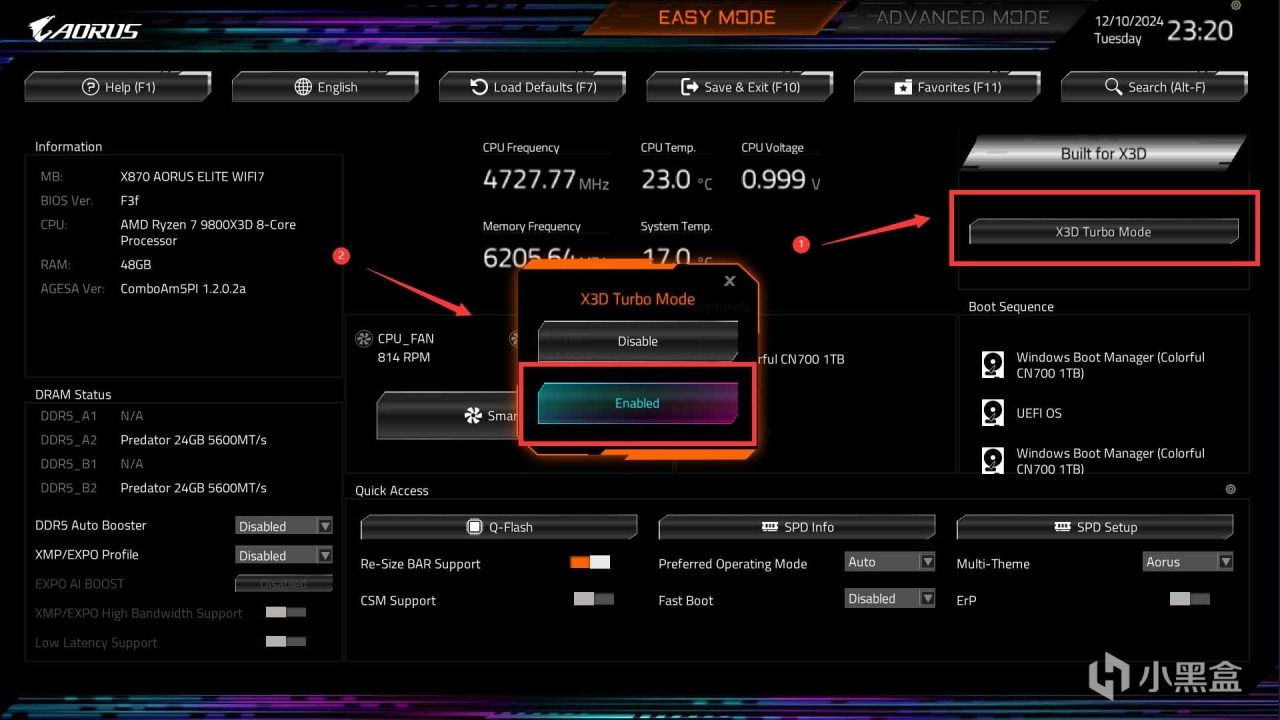
Task: Click the Smart Fan button under CPU_FAN
Action: (448, 416)
